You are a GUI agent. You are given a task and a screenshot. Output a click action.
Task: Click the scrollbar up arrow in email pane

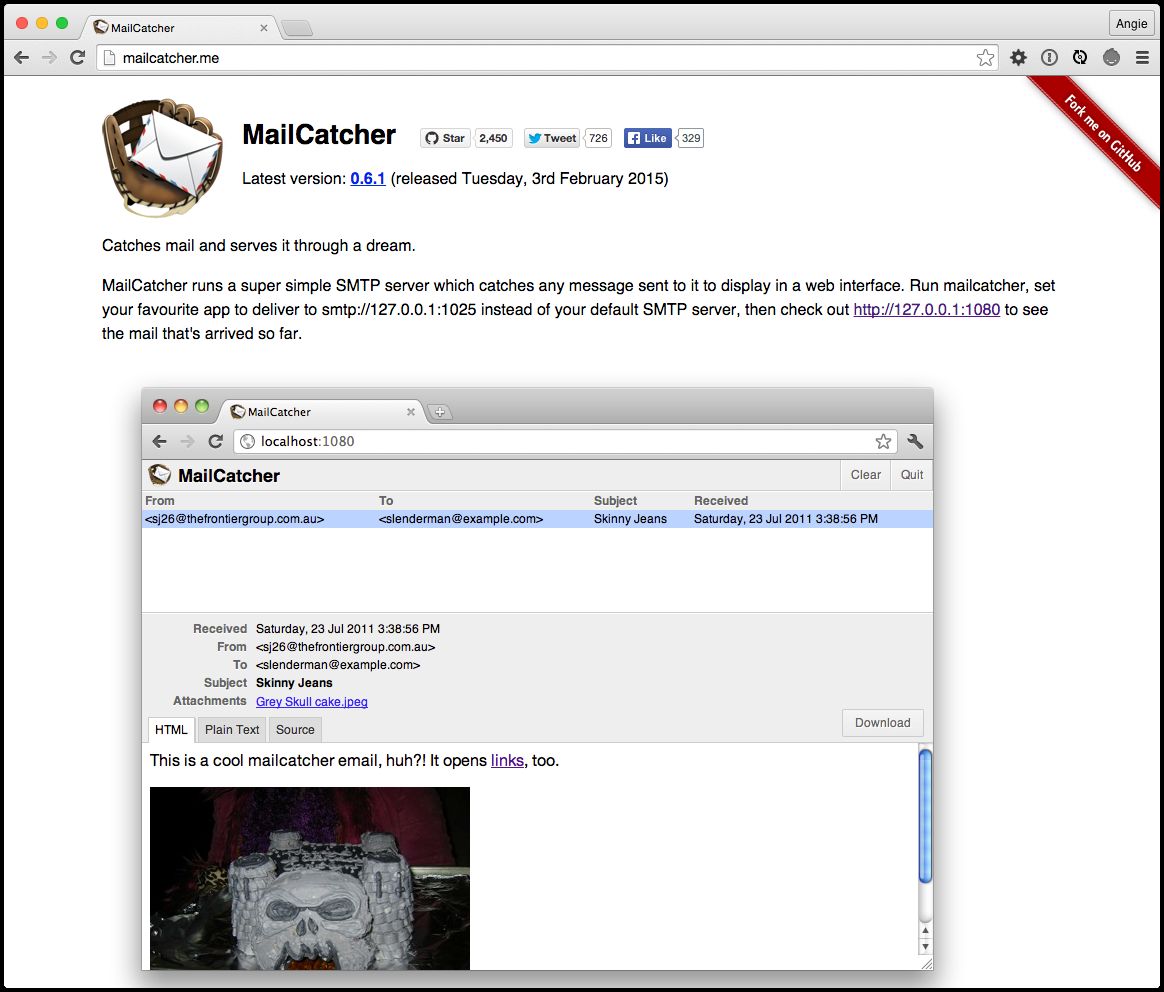(x=925, y=930)
